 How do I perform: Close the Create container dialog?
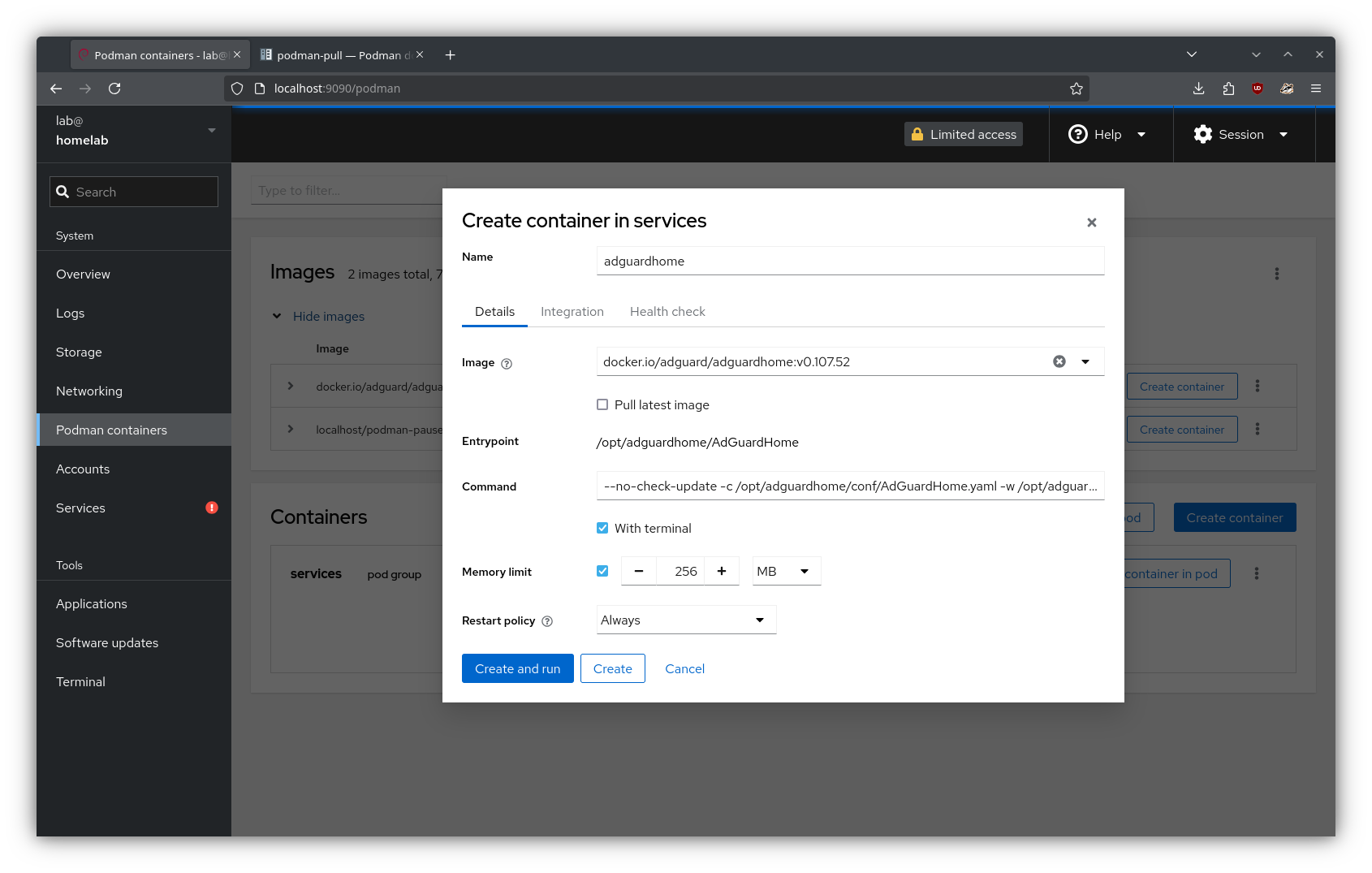click(1092, 223)
